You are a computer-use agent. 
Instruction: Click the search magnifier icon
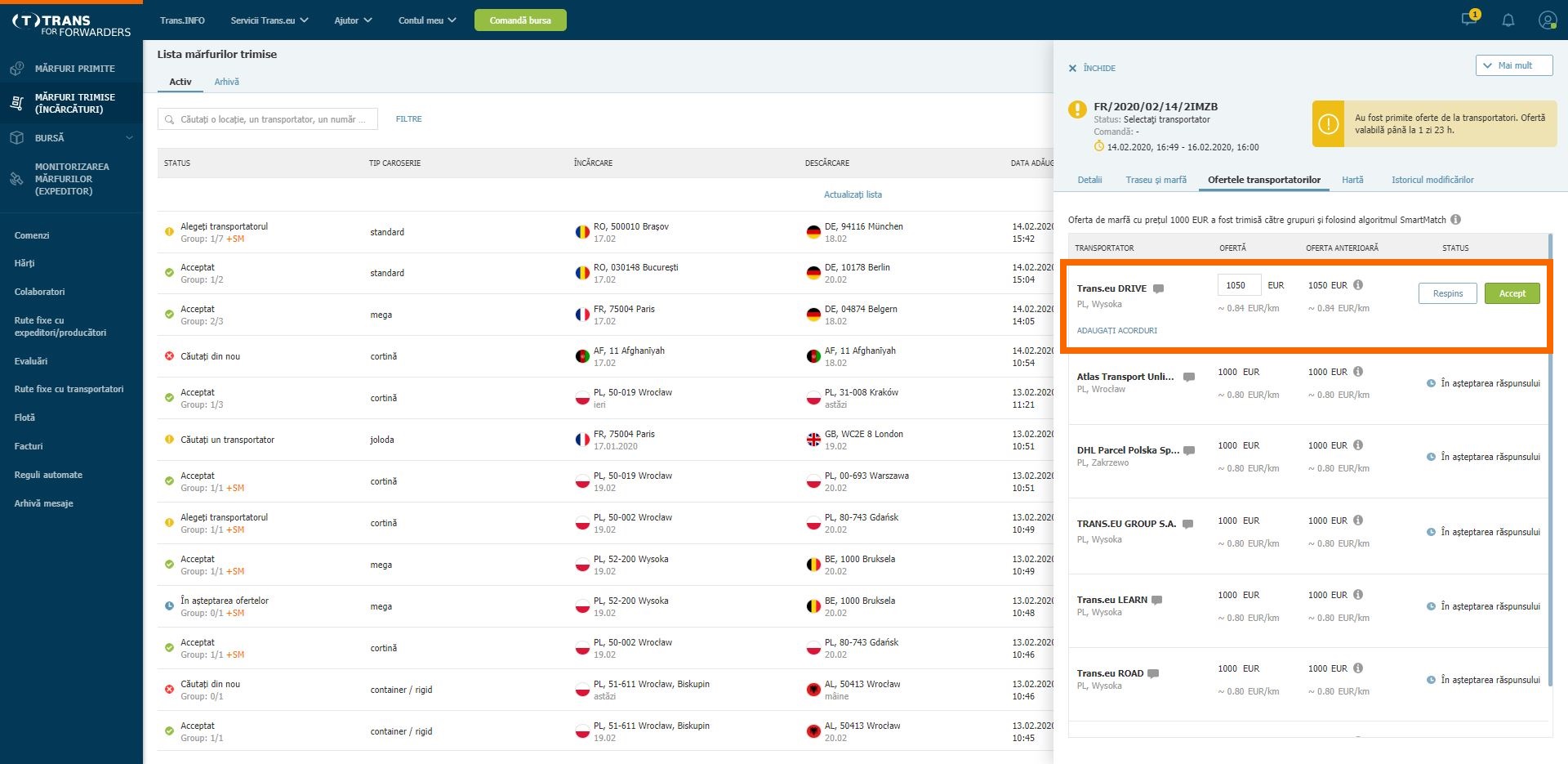(x=170, y=119)
